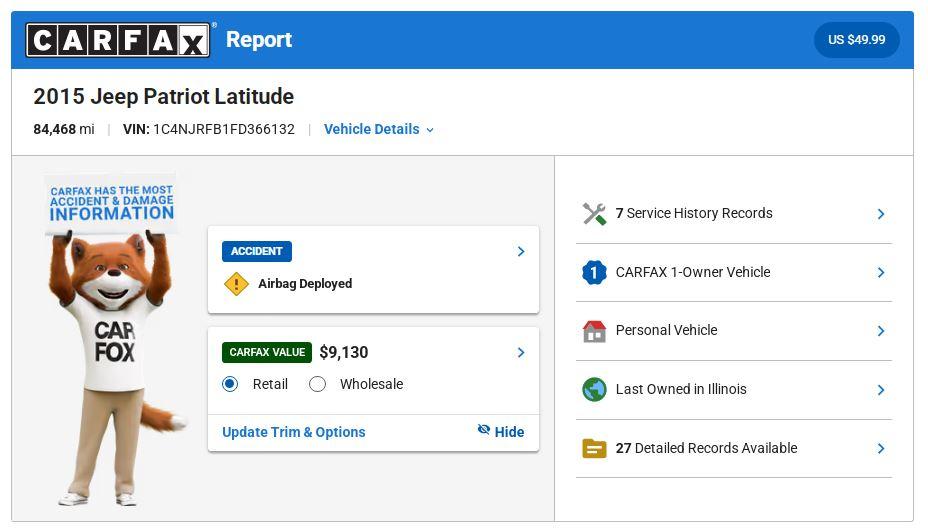Open CARFAX 1-Owner Vehicle chevron

pos(881,273)
